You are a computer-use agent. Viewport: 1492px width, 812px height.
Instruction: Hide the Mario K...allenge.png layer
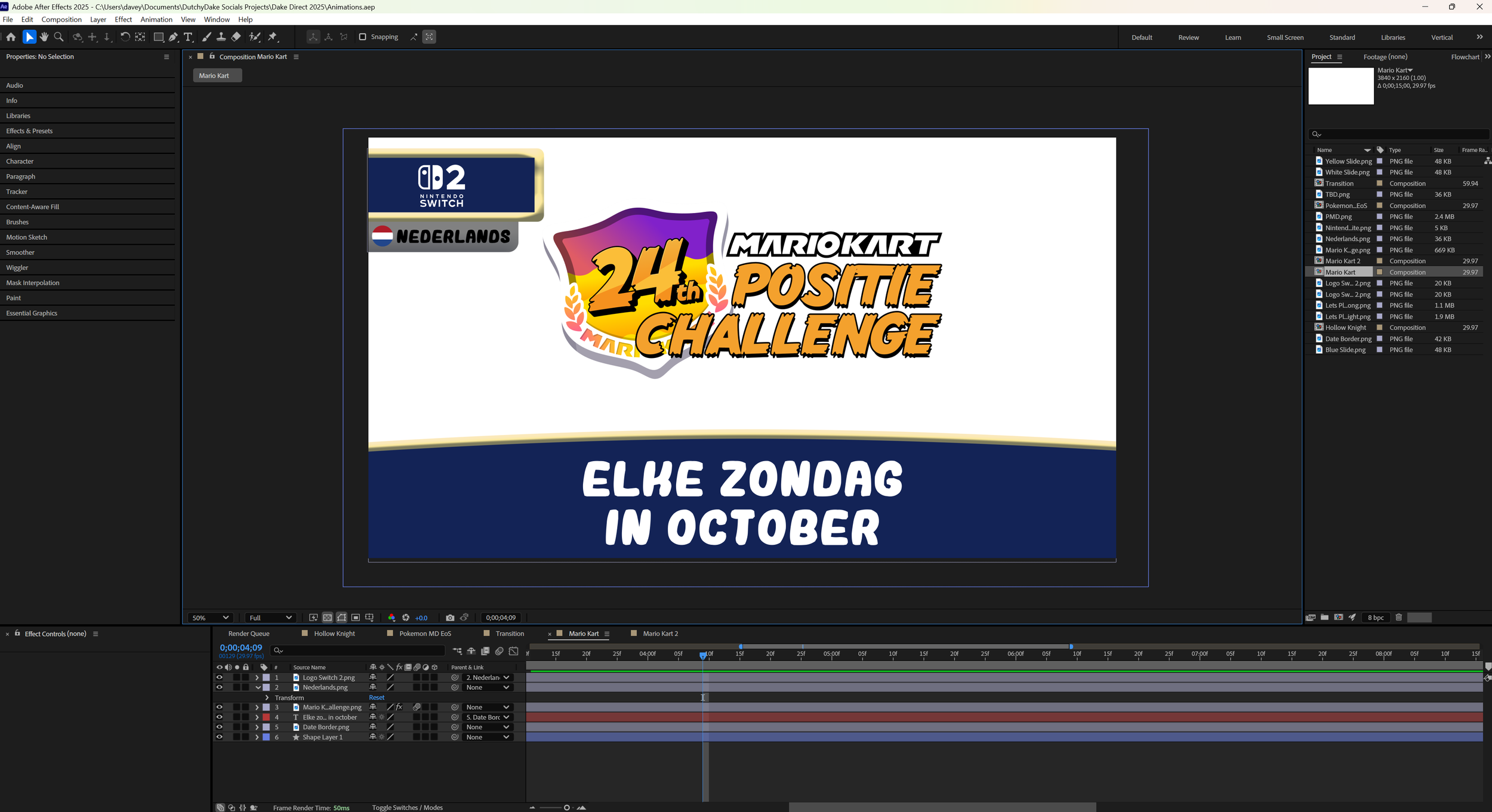(219, 707)
